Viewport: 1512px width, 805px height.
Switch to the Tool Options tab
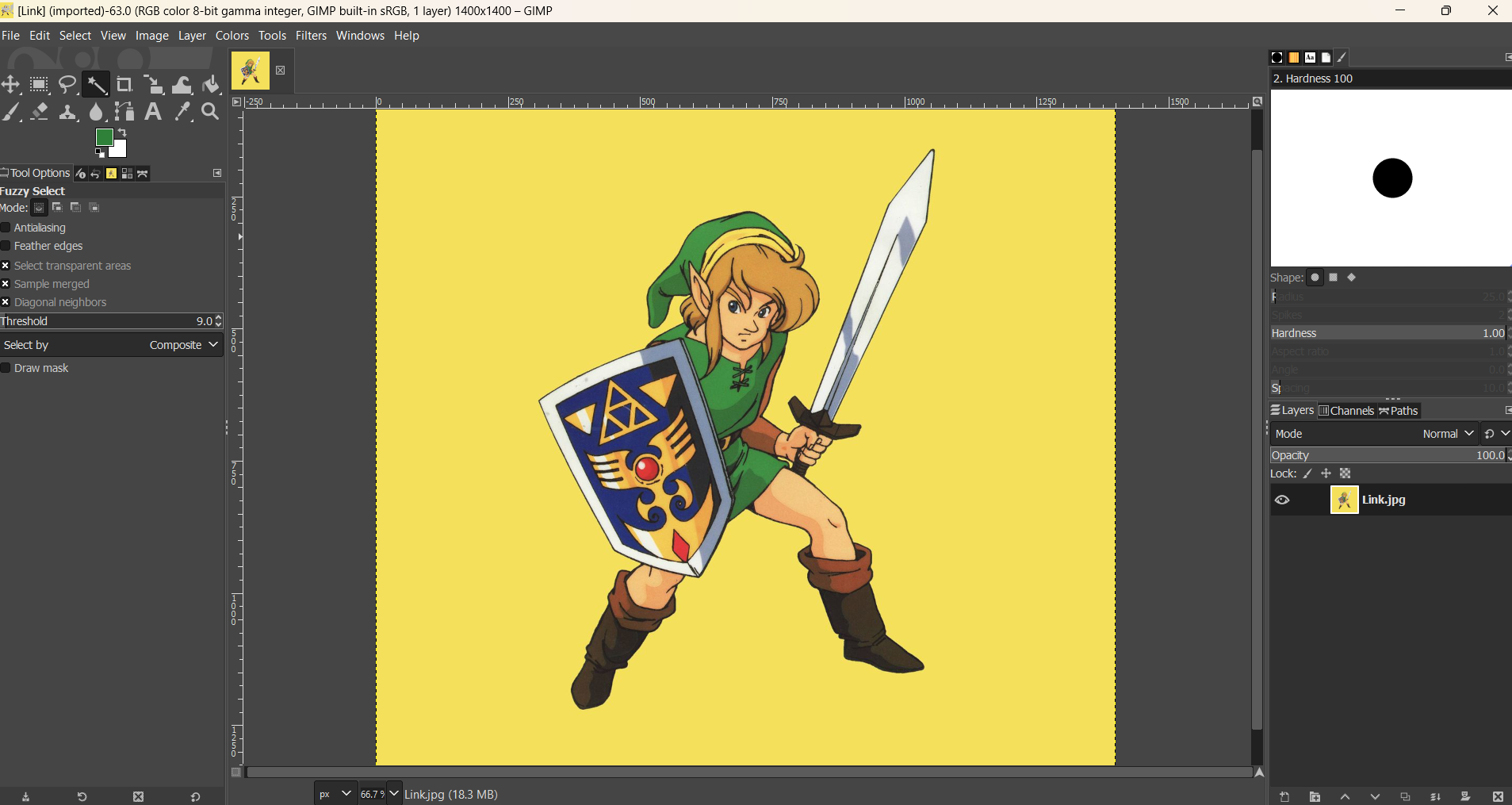point(36,173)
